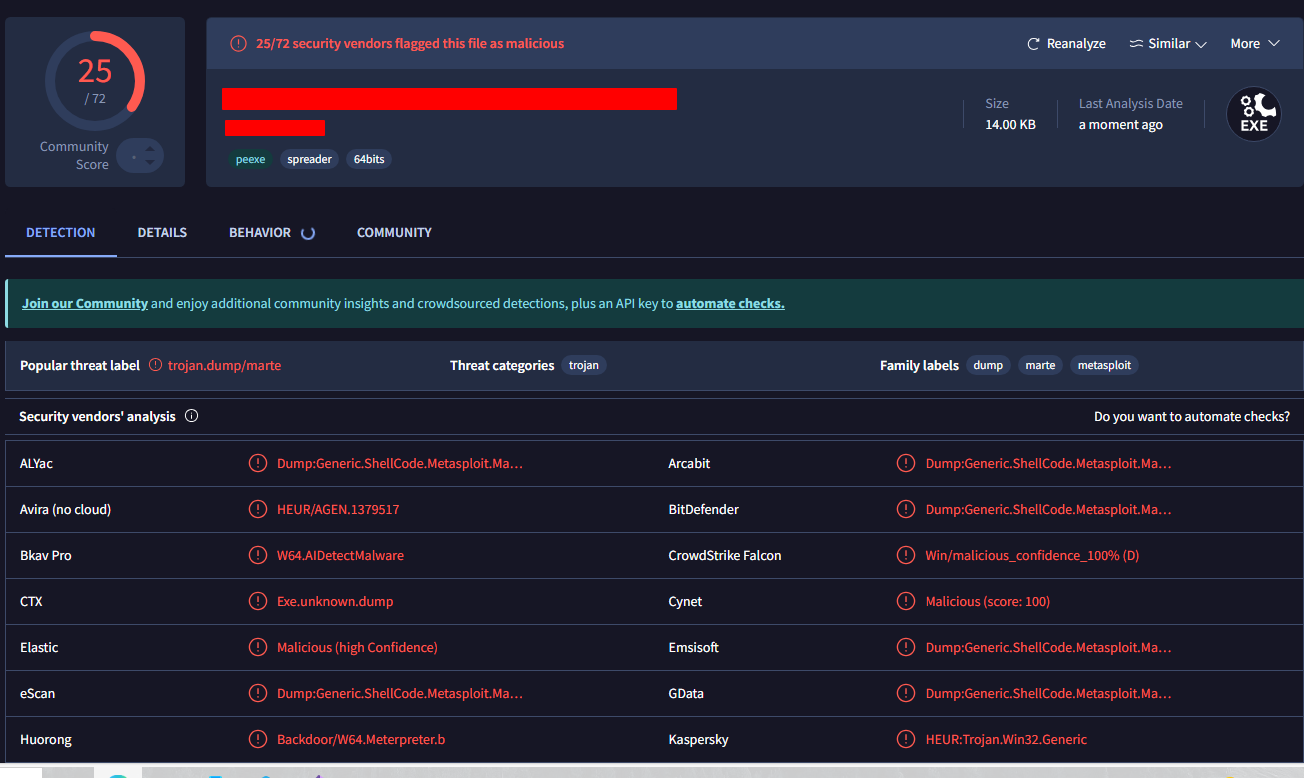Click the trojan threat category chip
Screen dimensions: 1304x778
(x=584, y=365)
